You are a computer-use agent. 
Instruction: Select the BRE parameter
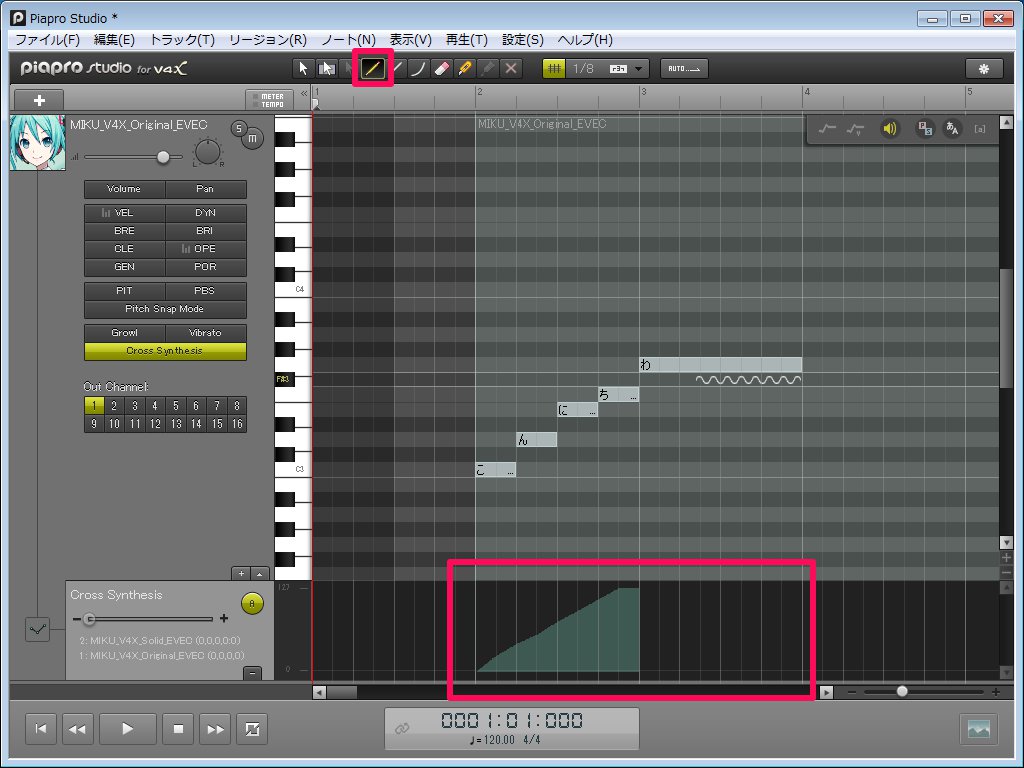(x=124, y=231)
